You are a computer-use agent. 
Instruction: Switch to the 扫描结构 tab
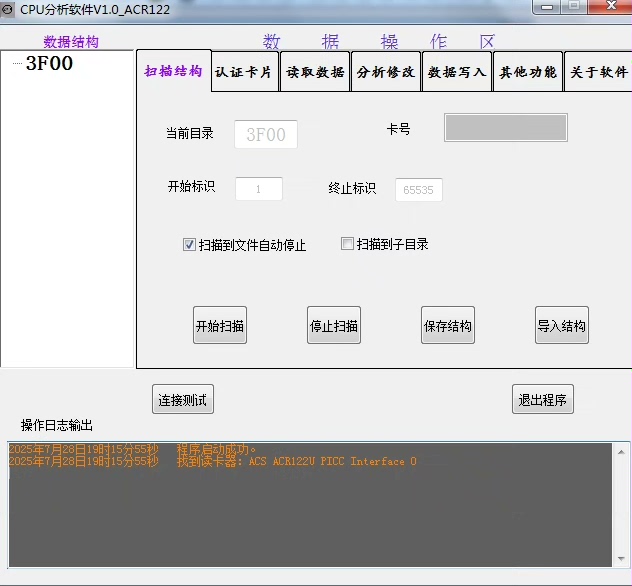point(174,71)
